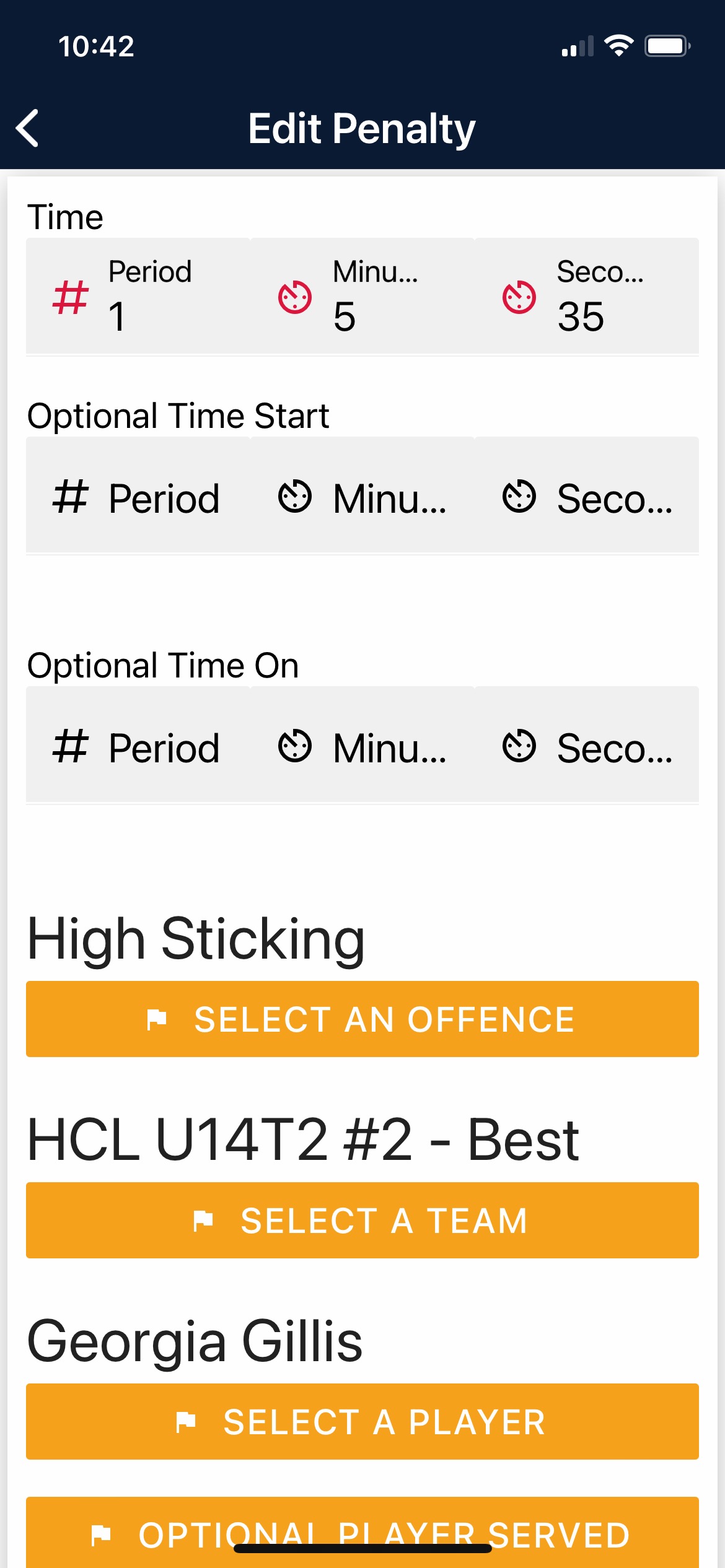Image resolution: width=725 pixels, height=1568 pixels.
Task: Edit the Minutes field showing 5
Action: click(x=362, y=296)
